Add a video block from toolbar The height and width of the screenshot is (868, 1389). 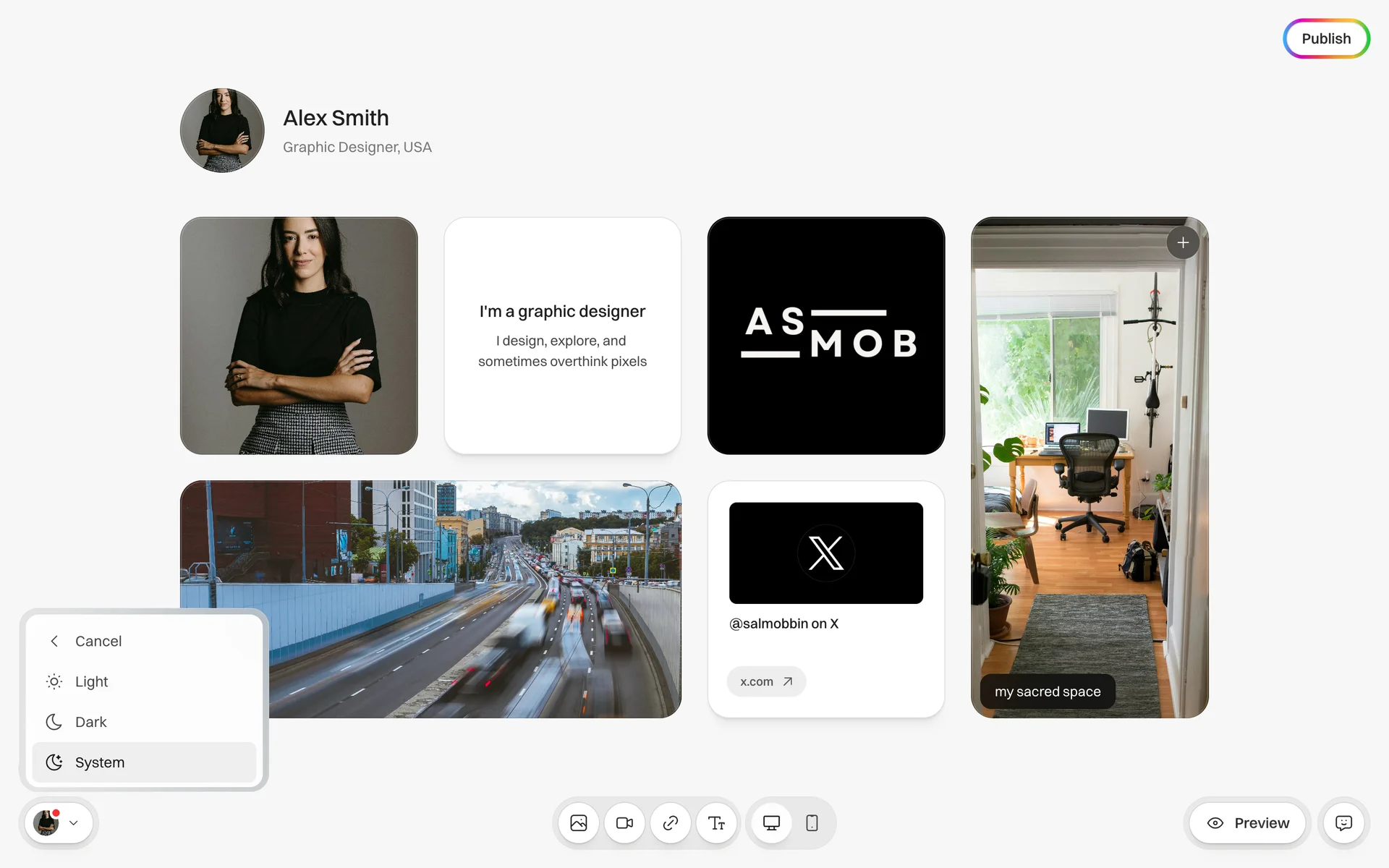pos(624,823)
